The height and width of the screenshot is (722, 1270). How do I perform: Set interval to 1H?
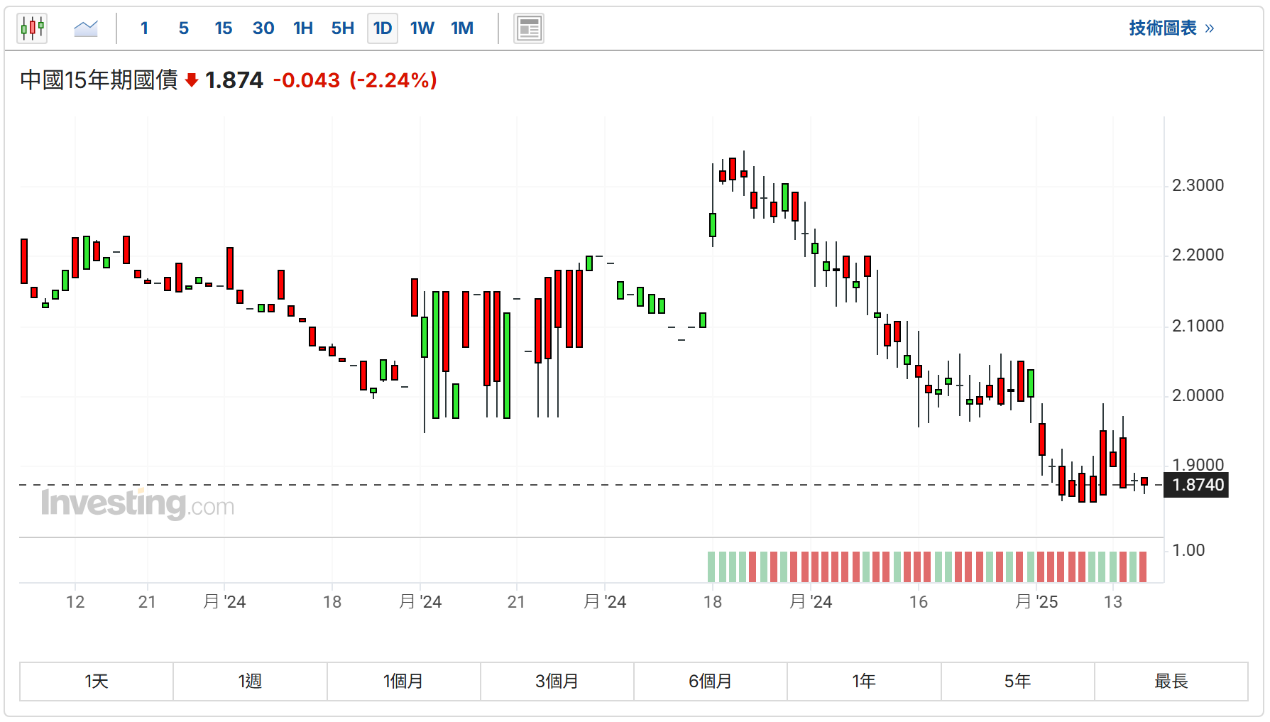[303, 28]
